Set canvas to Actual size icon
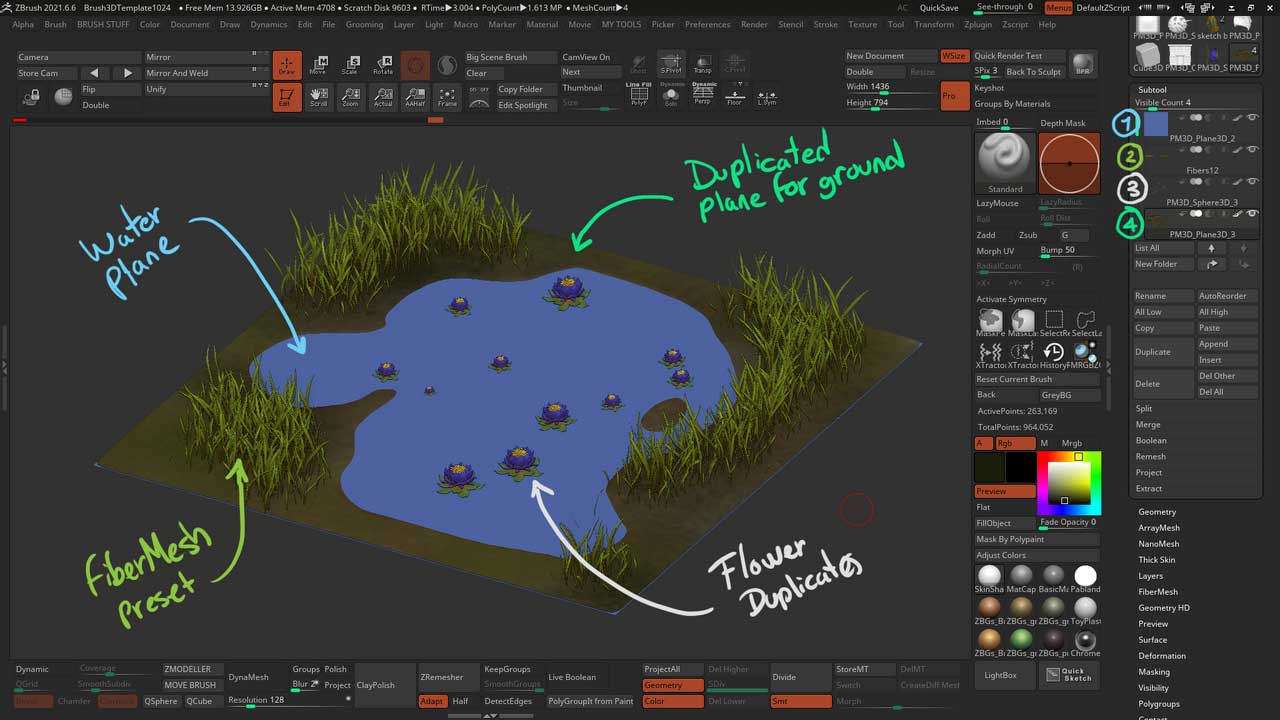This screenshot has width=1280, height=720. coord(383,97)
